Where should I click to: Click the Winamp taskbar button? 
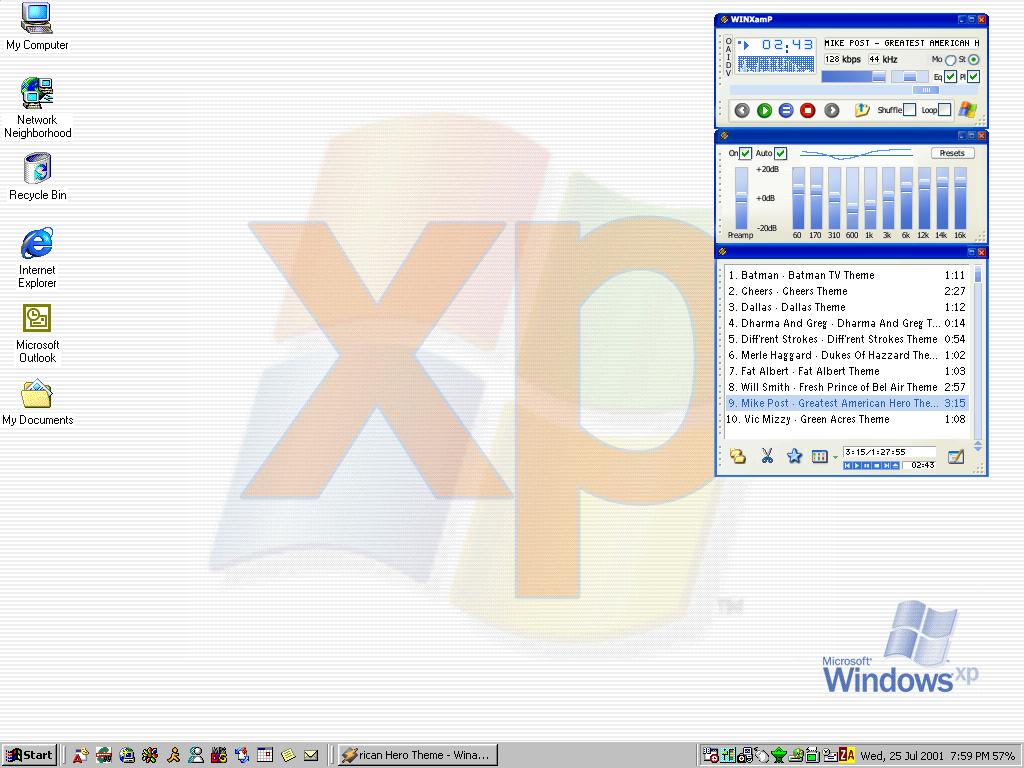(416, 755)
